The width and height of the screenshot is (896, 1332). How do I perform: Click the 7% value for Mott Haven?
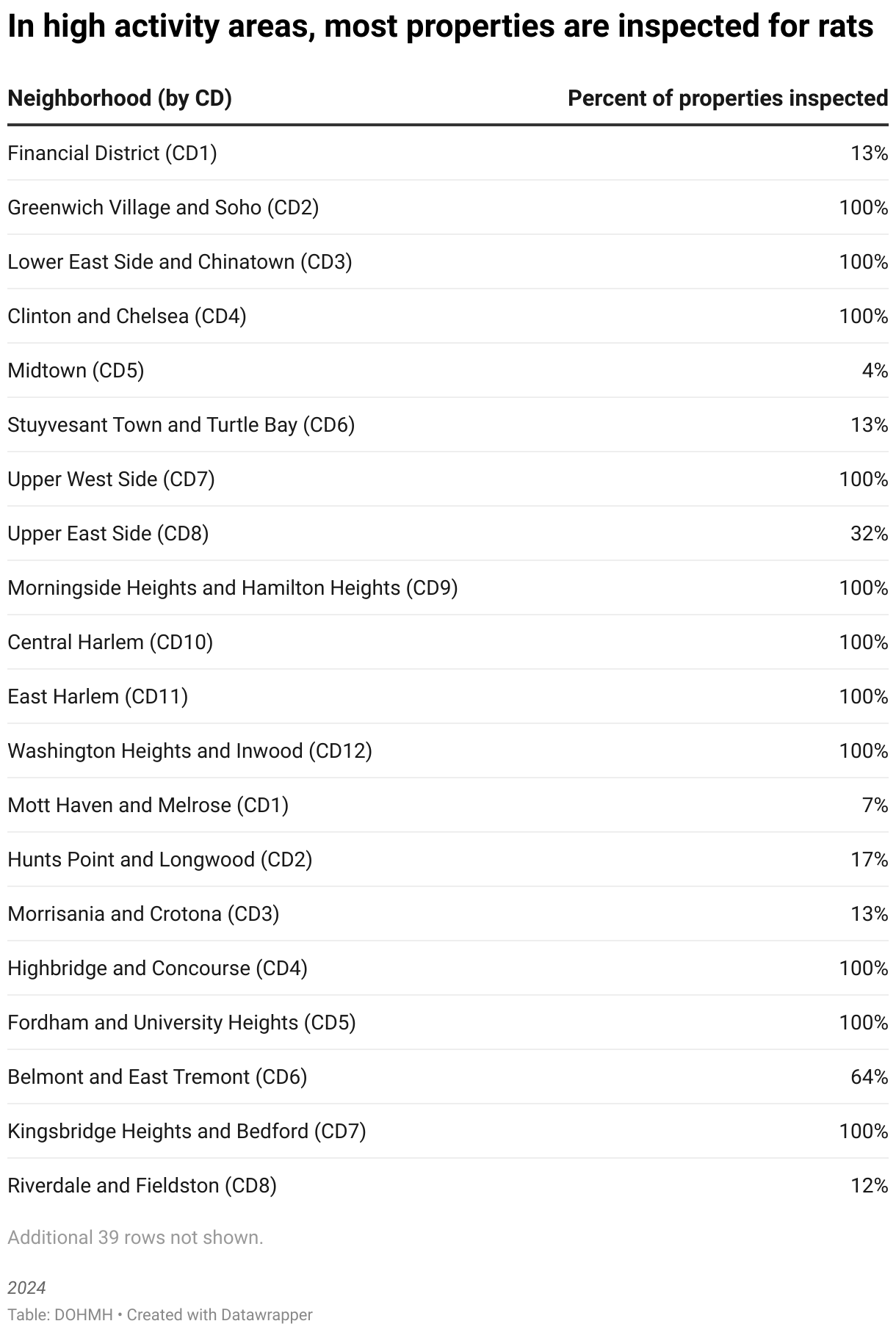click(x=875, y=806)
